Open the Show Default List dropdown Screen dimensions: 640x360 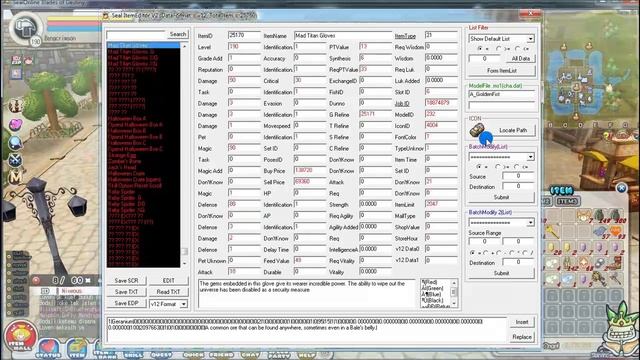pos(530,39)
